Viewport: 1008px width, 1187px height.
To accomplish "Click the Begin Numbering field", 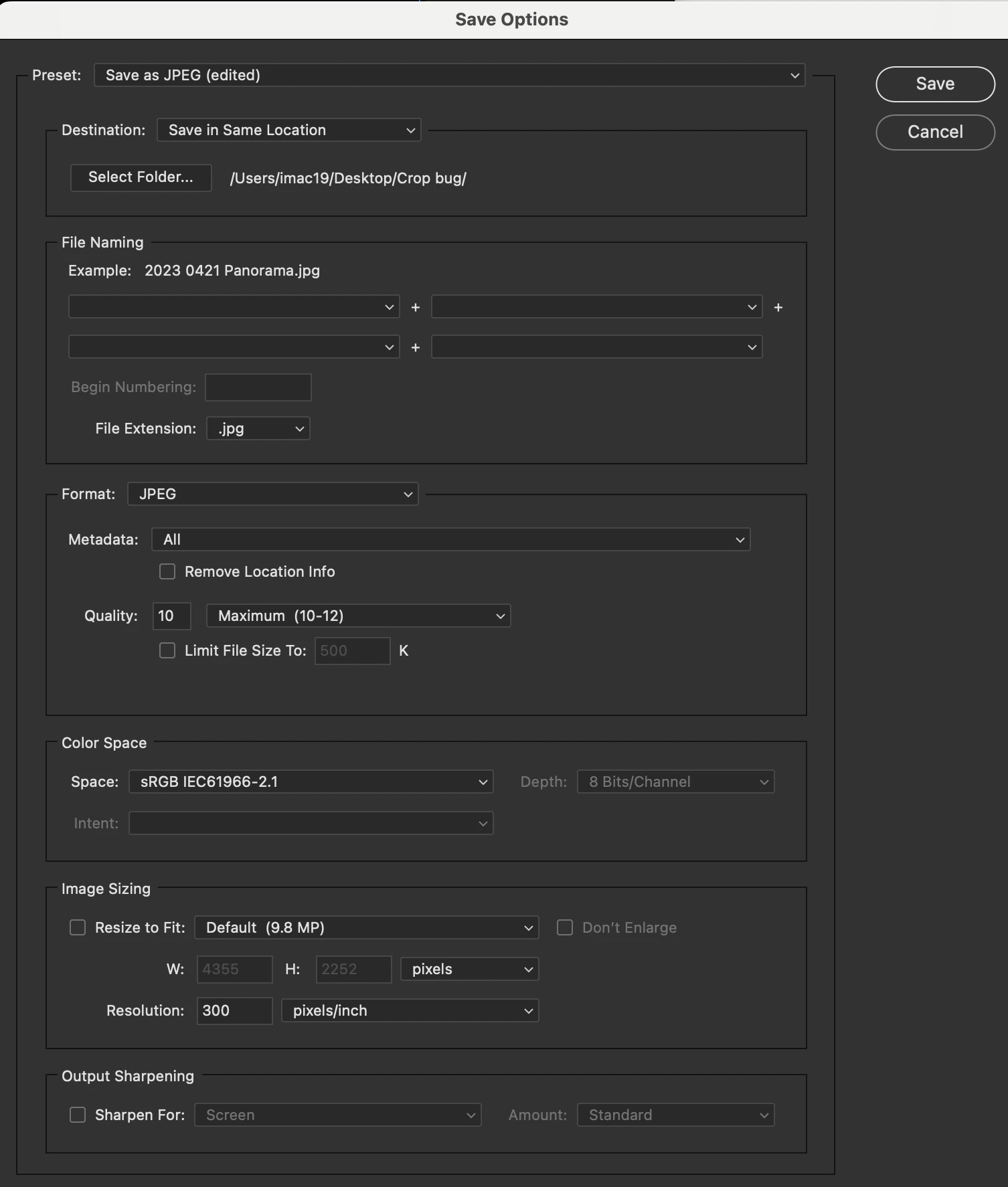I will pyautogui.click(x=258, y=387).
